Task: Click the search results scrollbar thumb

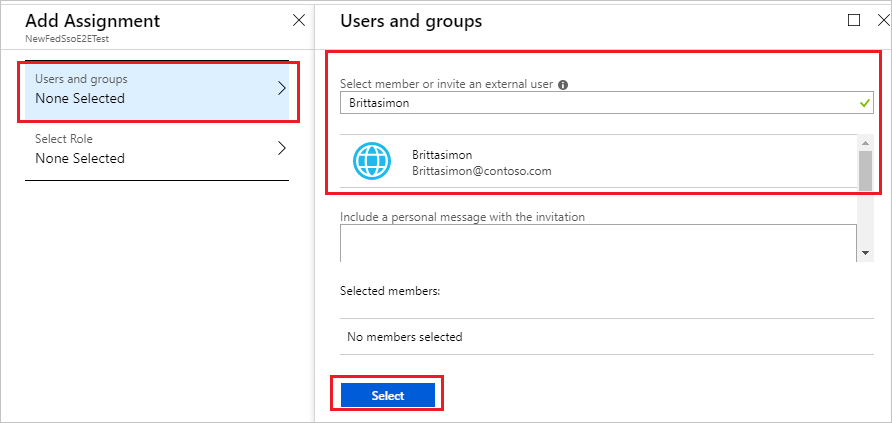Action: click(x=865, y=170)
